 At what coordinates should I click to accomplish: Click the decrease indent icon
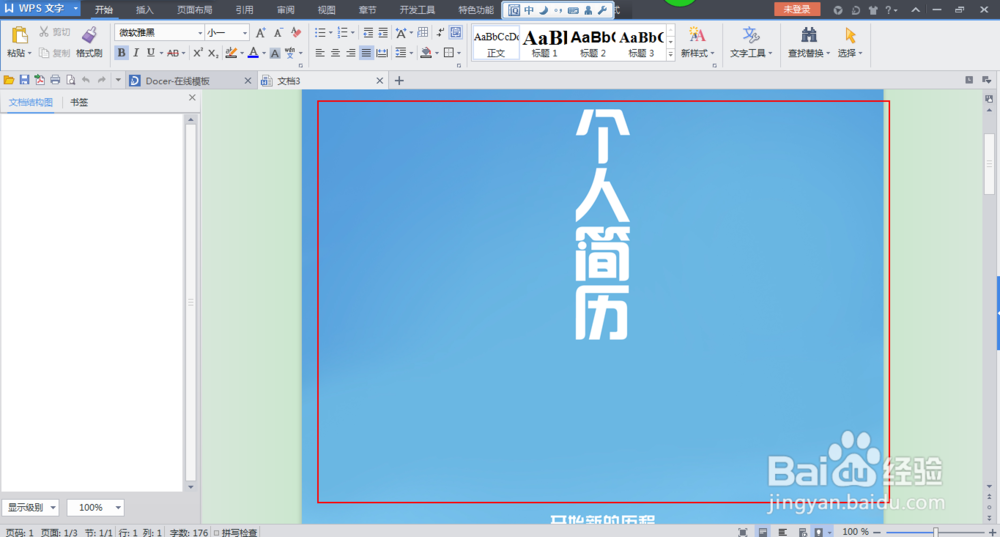tap(368, 33)
